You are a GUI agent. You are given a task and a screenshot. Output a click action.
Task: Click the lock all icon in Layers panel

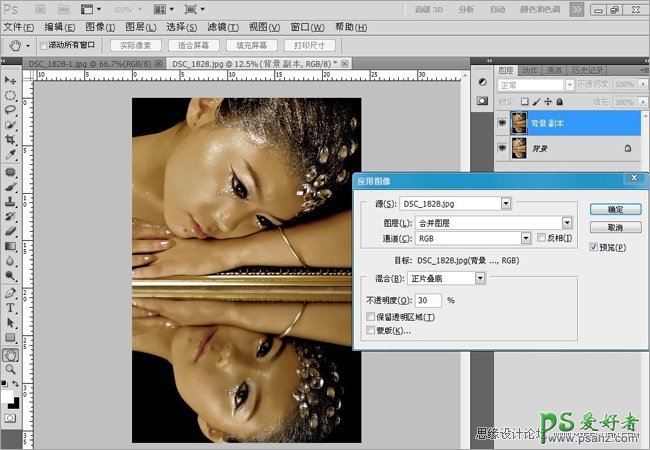tap(560, 101)
